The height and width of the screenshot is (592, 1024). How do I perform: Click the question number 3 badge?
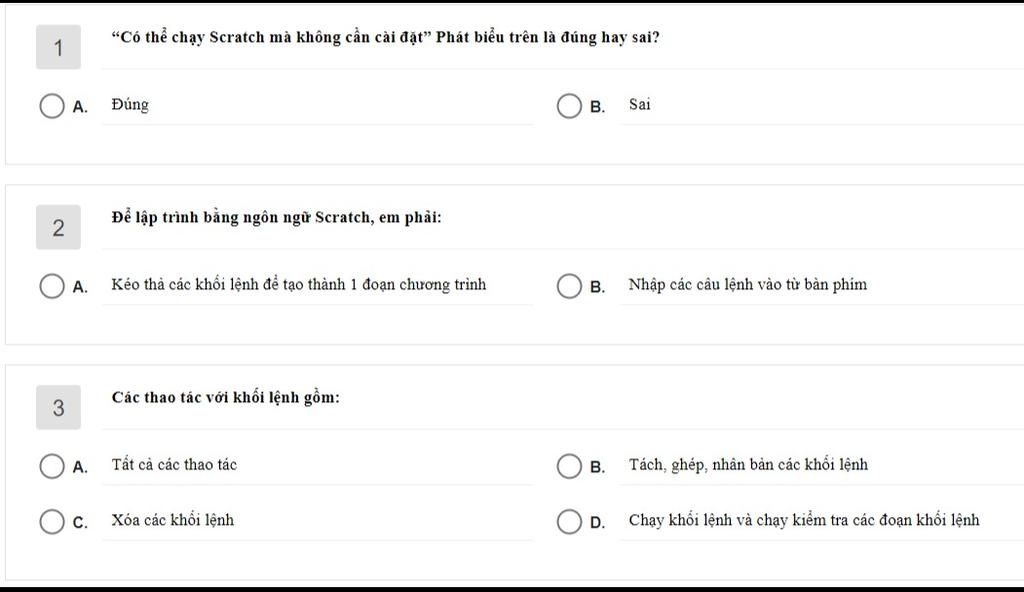tap(58, 407)
